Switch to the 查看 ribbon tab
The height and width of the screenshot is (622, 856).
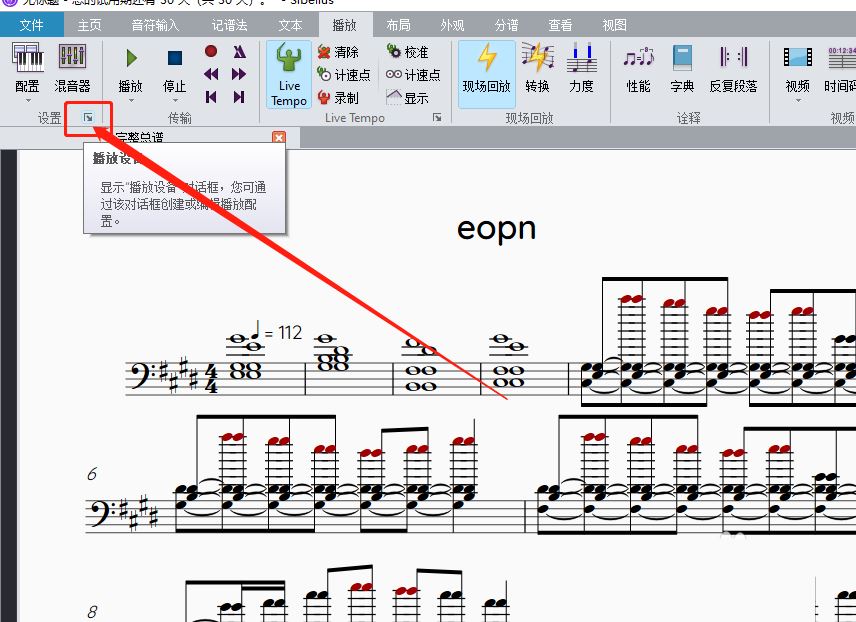[560, 25]
